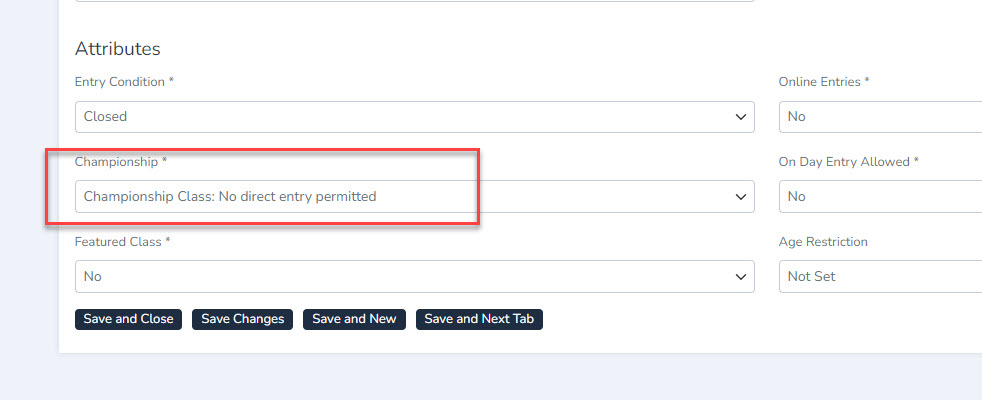Viewport: 982px width, 400px height.
Task: Click the Age Restriction field label
Action: coord(825,242)
